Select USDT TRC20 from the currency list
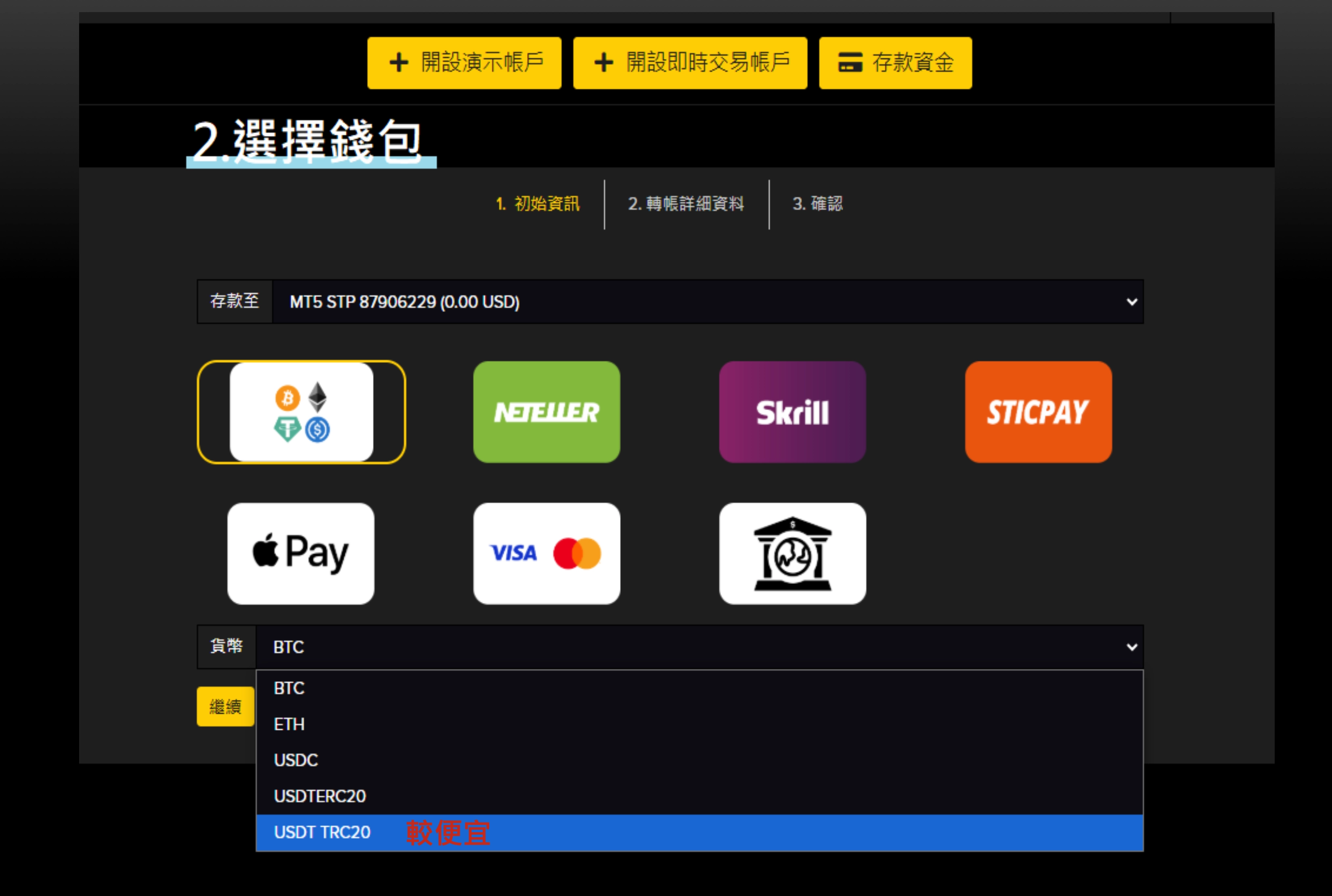This screenshot has height=896, width=1332. click(700, 833)
